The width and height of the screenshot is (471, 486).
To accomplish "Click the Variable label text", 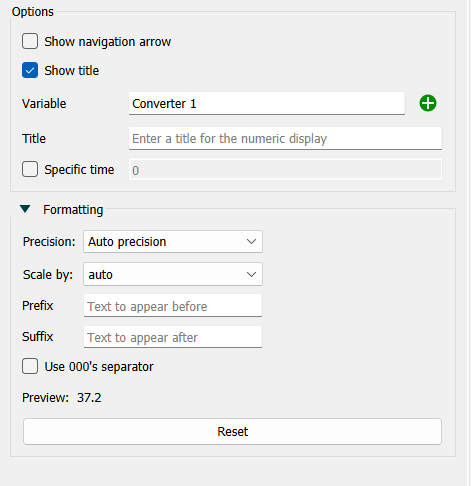I will point(44,104).
